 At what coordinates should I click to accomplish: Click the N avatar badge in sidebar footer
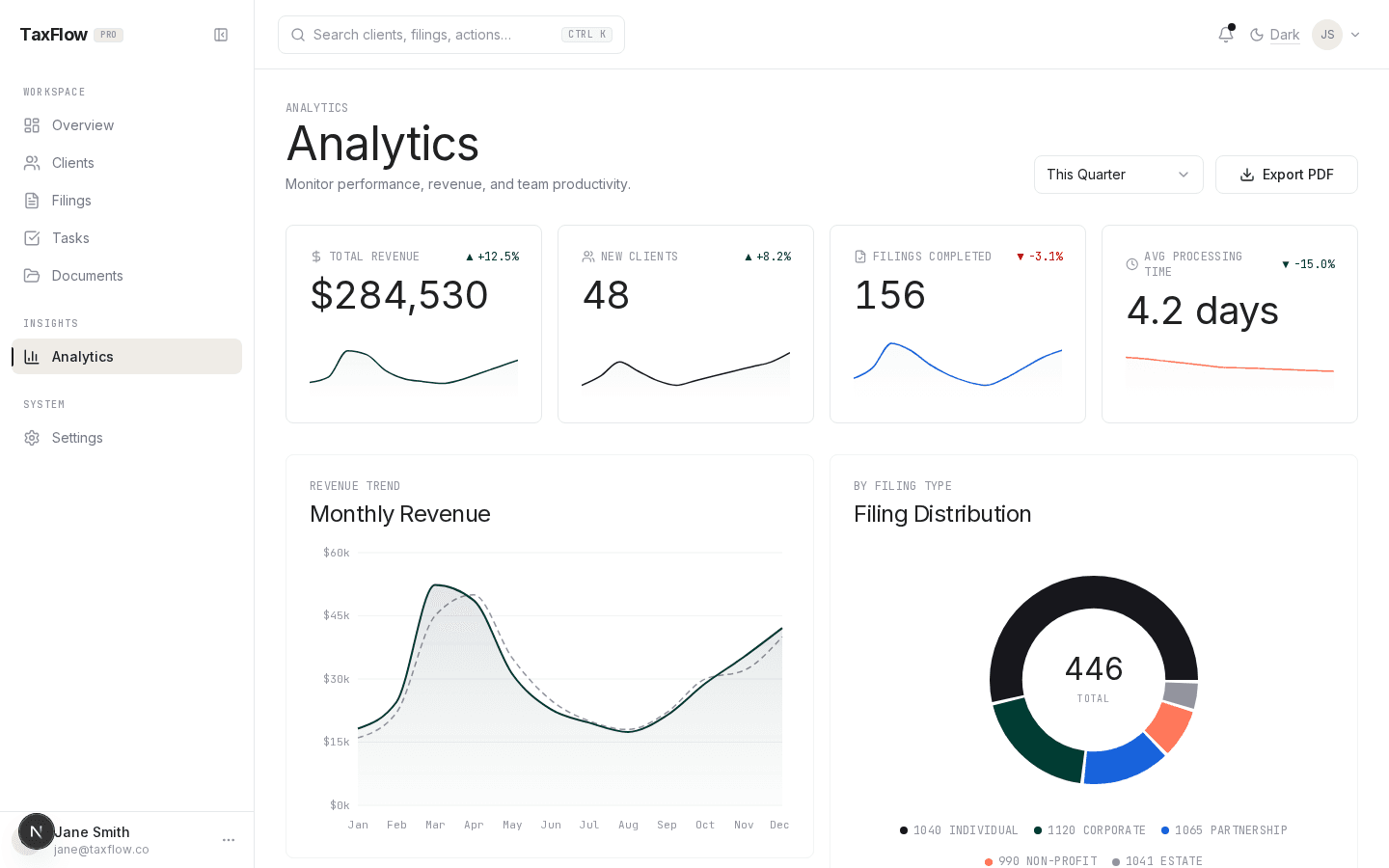pos(37,831)
